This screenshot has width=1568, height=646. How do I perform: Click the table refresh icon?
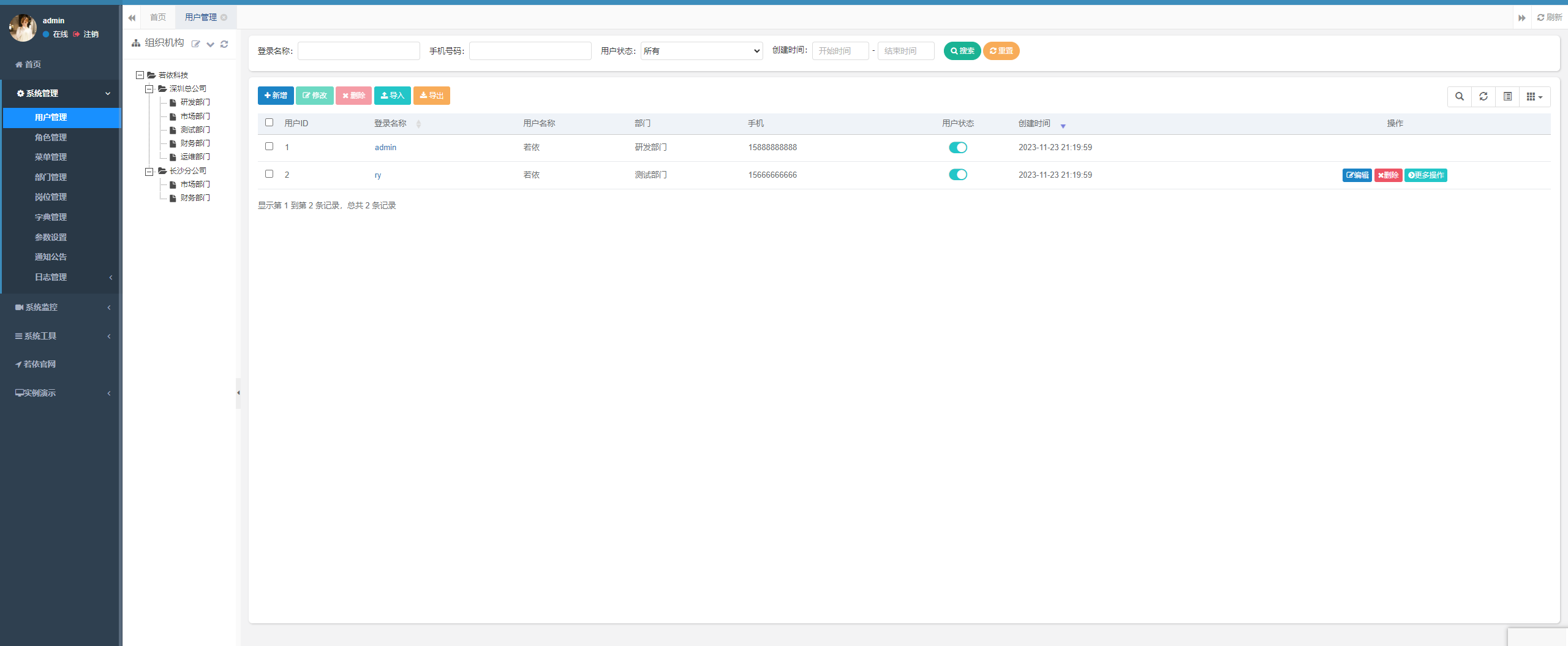point(1483,96)
